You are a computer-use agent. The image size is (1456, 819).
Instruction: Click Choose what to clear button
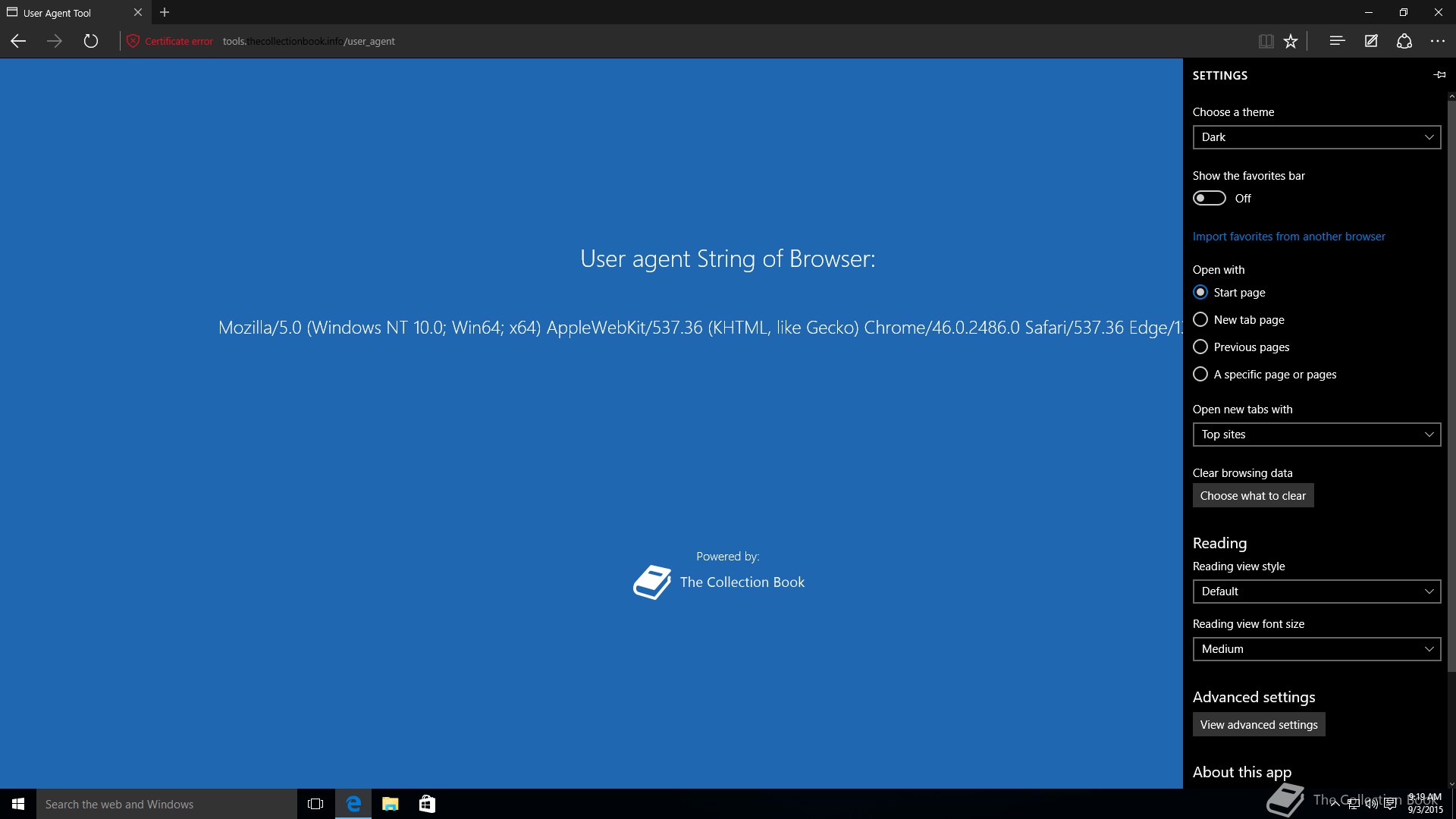[1253, 496]
